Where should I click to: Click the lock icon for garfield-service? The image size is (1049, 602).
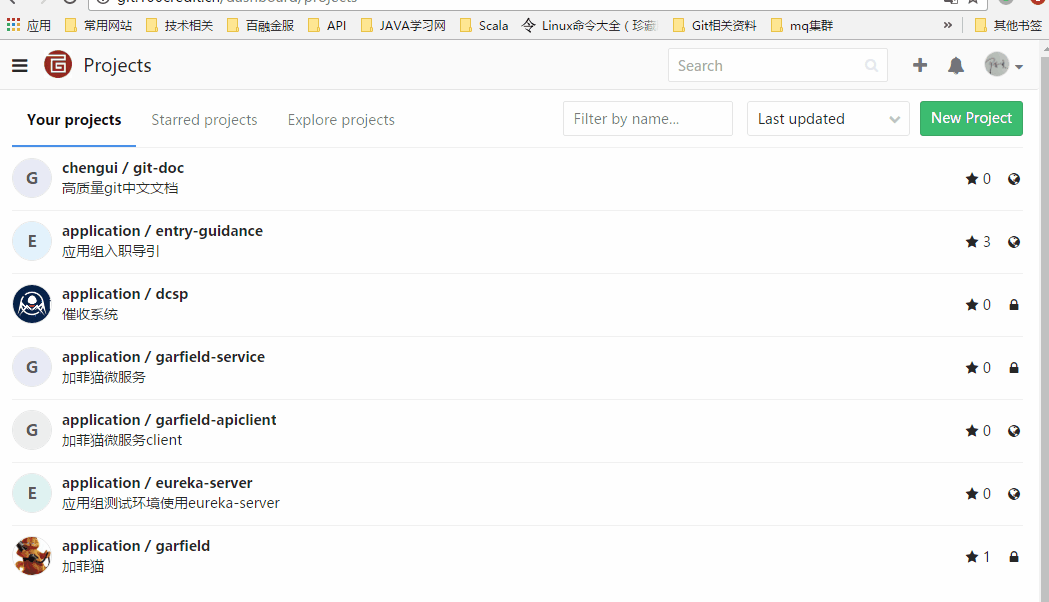(x=1014, y=367)
